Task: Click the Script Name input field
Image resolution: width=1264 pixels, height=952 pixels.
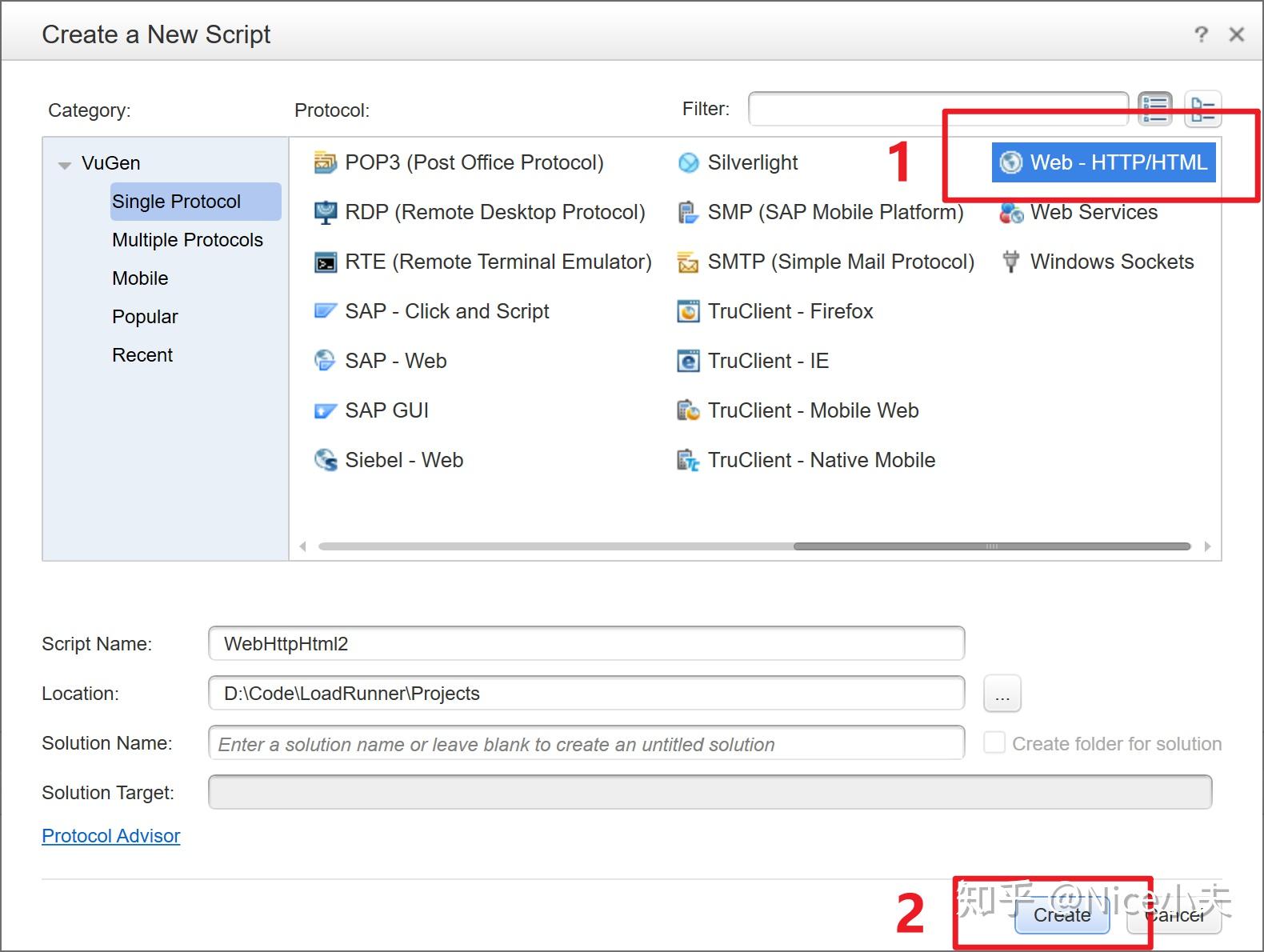Action: coord(586,644)
